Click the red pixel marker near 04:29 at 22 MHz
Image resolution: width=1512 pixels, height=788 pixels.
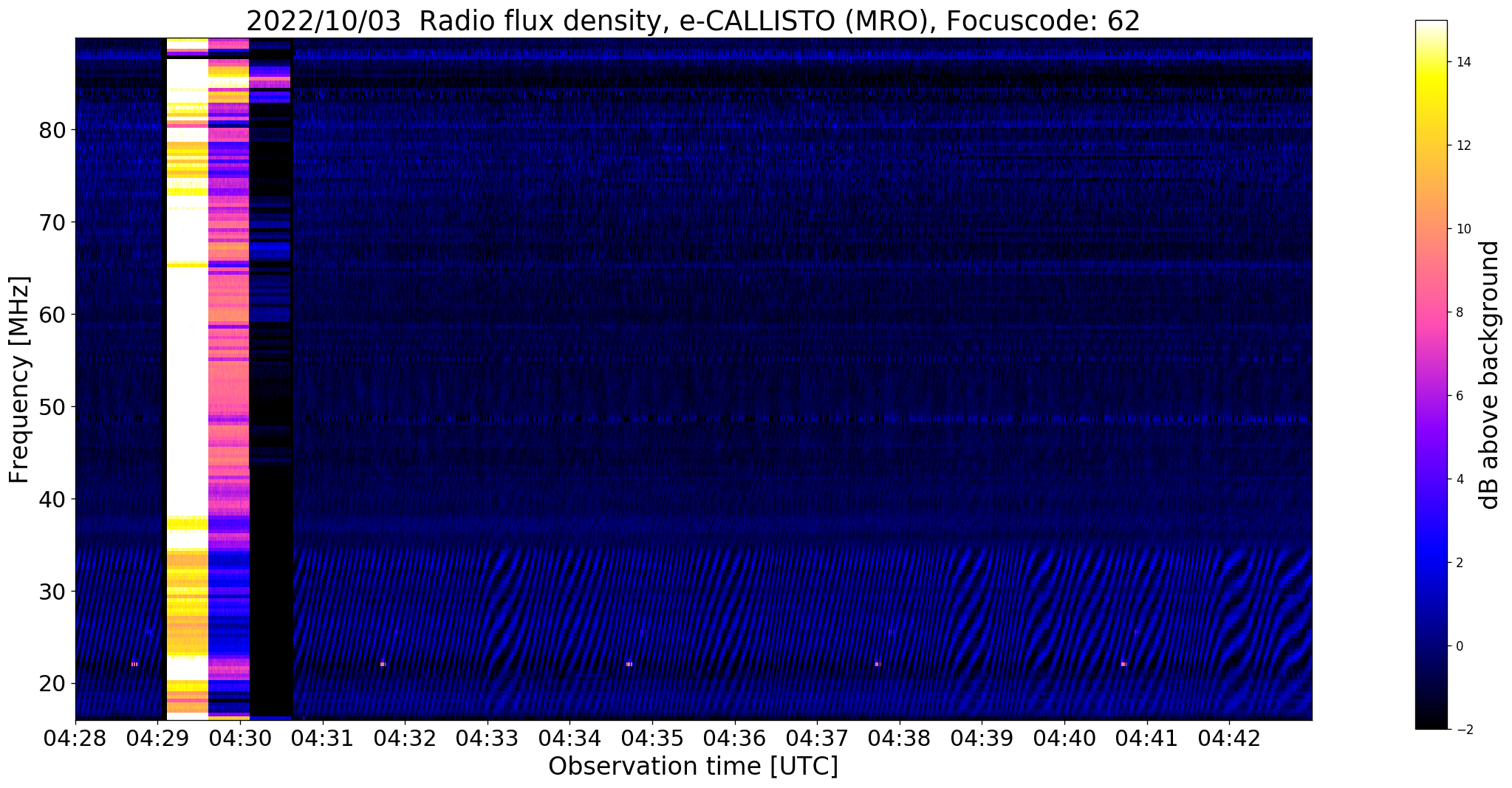(x=134, y=665)
